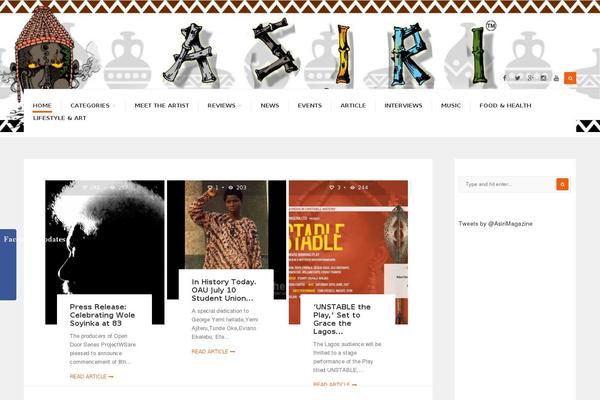The height and width of the screenshot is (400, 600).
Task: Open the Interviews menu item
Action: click(x=403, y=106)
